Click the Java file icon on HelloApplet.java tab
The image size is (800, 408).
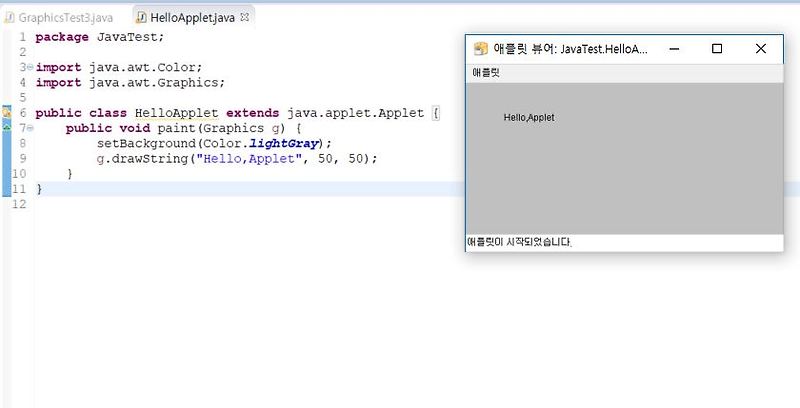click(x=141, y=18)
